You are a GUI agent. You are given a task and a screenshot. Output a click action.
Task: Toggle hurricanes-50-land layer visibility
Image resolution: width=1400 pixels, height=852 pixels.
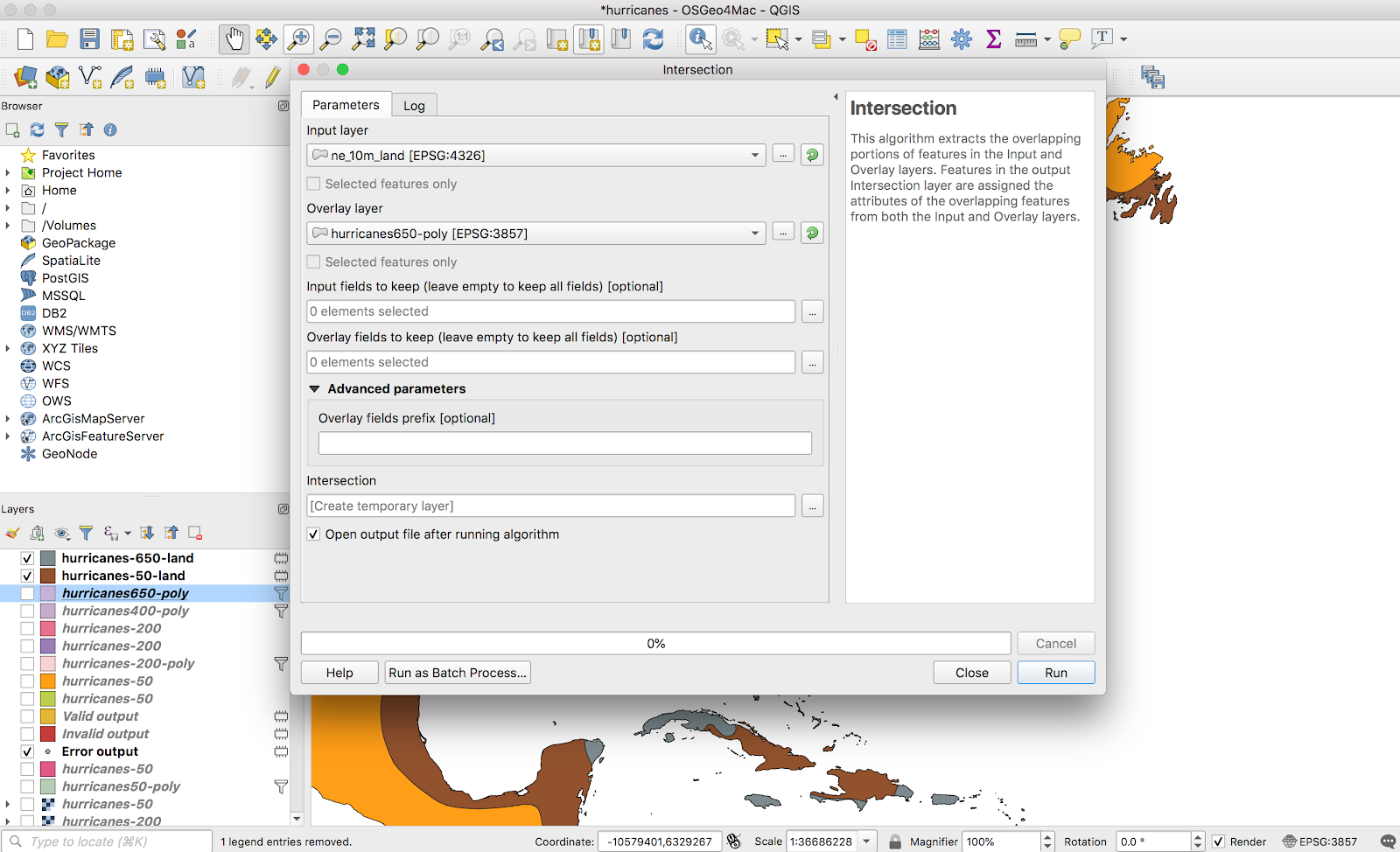coord(27,576)
